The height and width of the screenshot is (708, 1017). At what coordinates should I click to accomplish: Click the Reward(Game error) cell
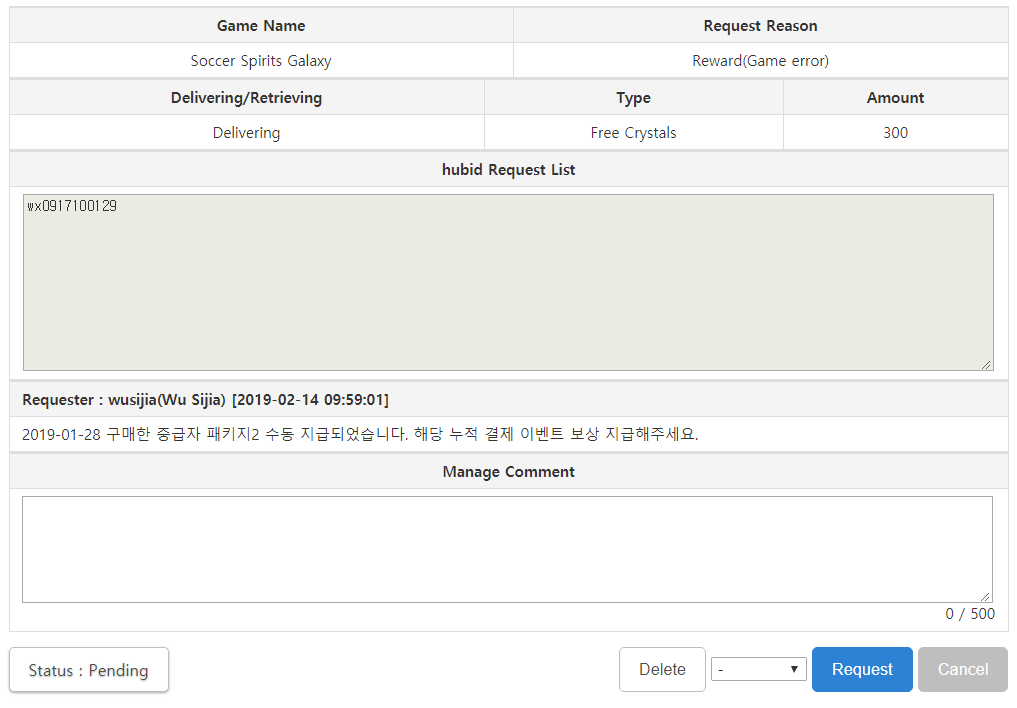point(760,60)
